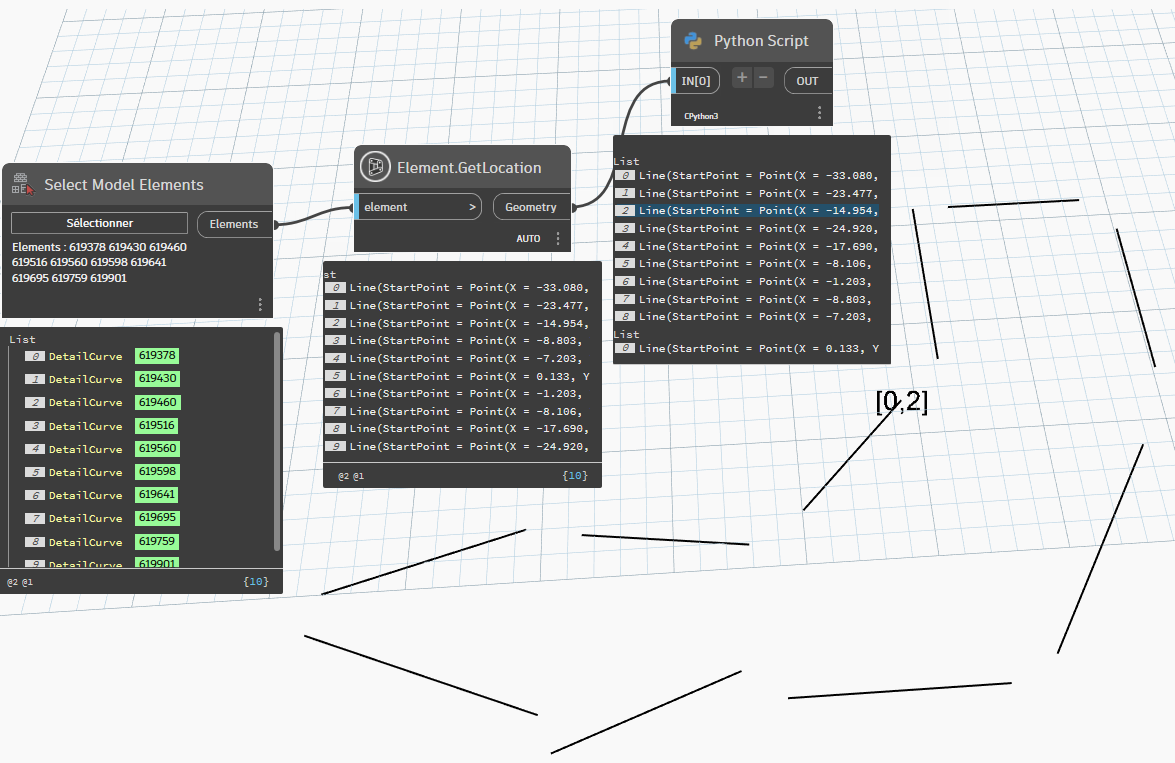Open the Select Model Elements node three-dot menu
1175x763 pixels.
click(260, 304)
